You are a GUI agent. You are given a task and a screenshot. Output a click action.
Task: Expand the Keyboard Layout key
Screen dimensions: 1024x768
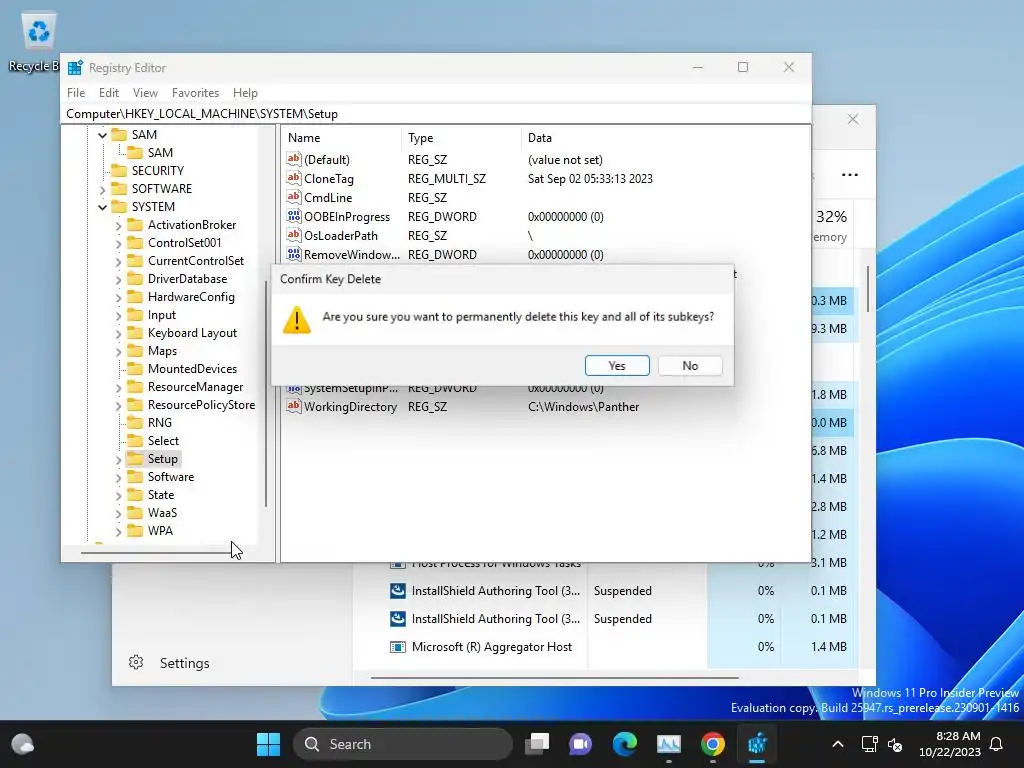tap(118, 334)
